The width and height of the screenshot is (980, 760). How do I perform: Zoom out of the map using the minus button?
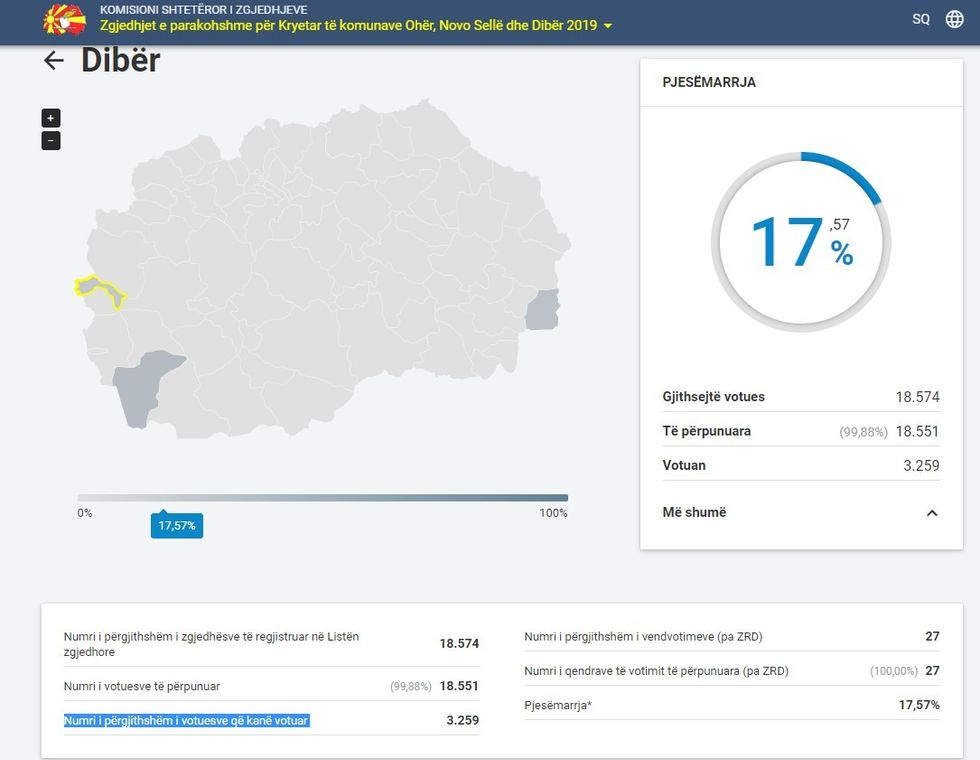point(49,140)
